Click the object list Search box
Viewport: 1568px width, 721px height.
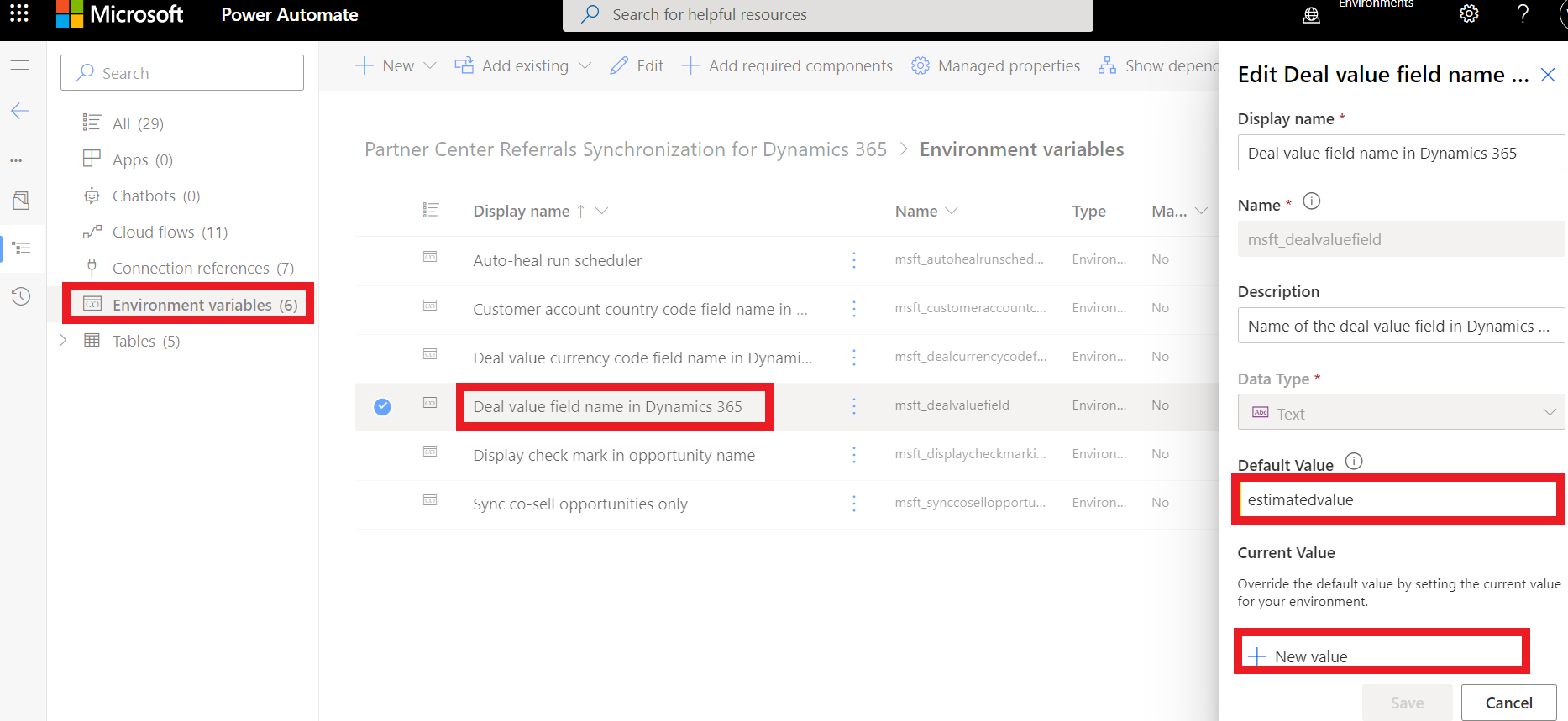[x=182, y=73]
